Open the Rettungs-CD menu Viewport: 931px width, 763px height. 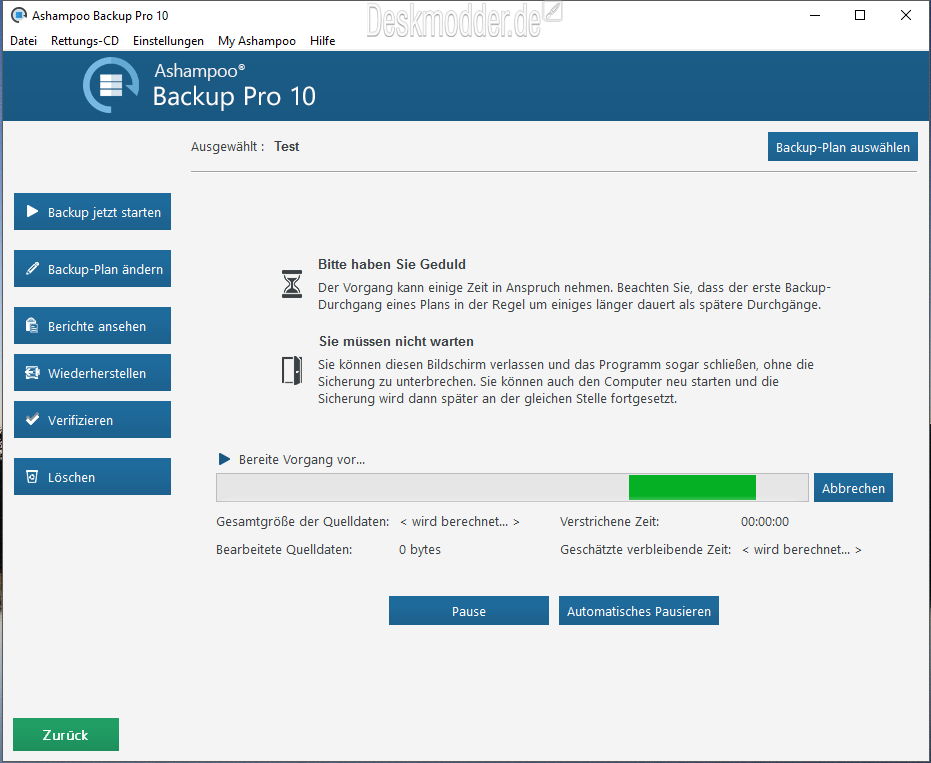85,41
